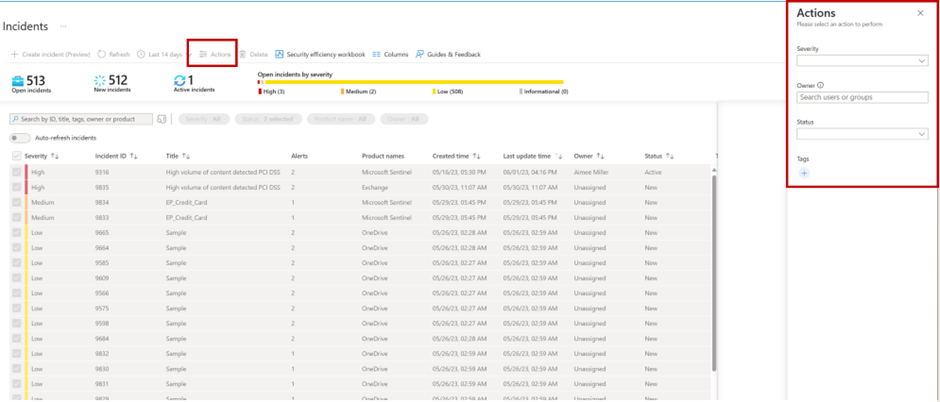Select the incident row with ID 9566
Viewport: 940px width, 402px height.
coord(361,293)
